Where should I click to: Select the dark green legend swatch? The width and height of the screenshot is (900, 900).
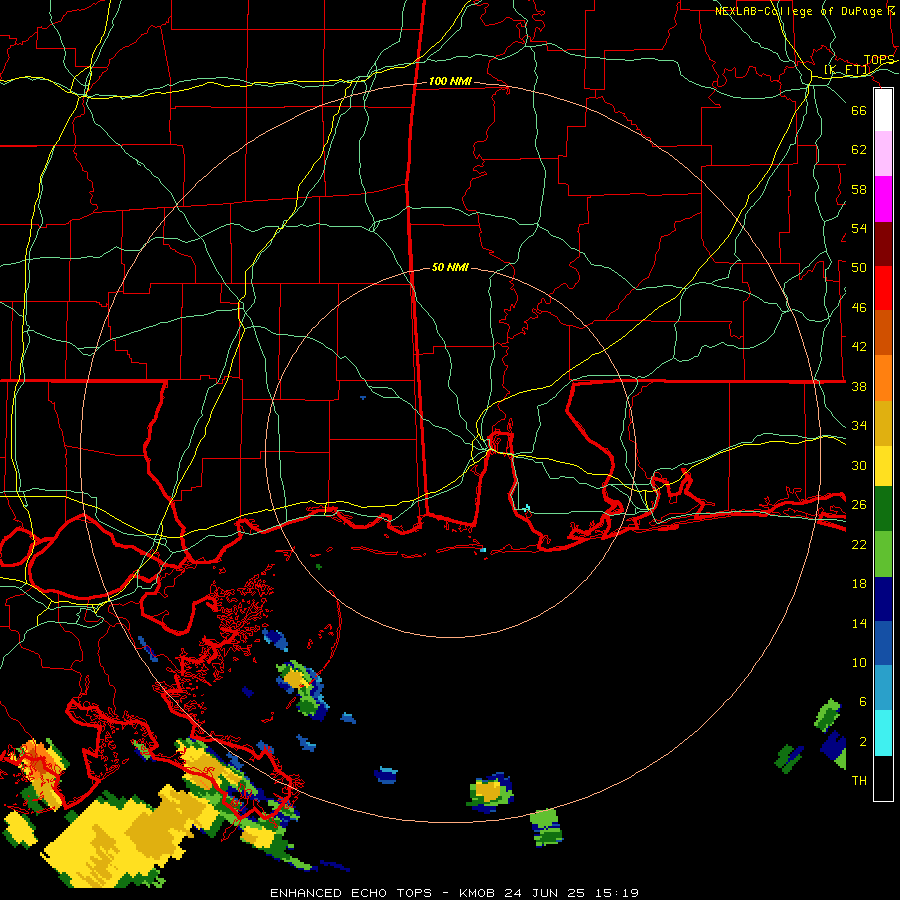883,509
